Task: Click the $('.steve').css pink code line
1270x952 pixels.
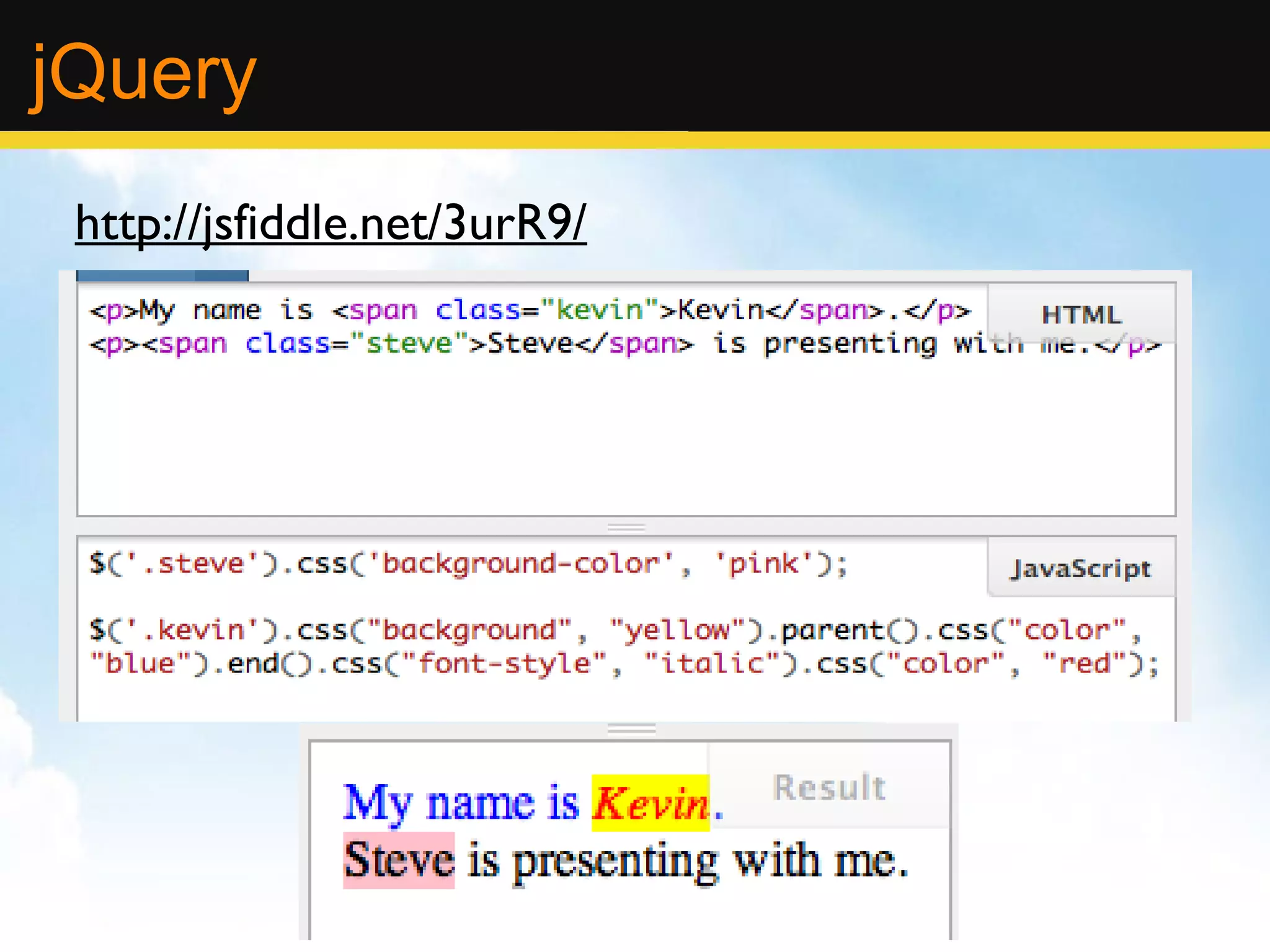Action: coord(469,564)
